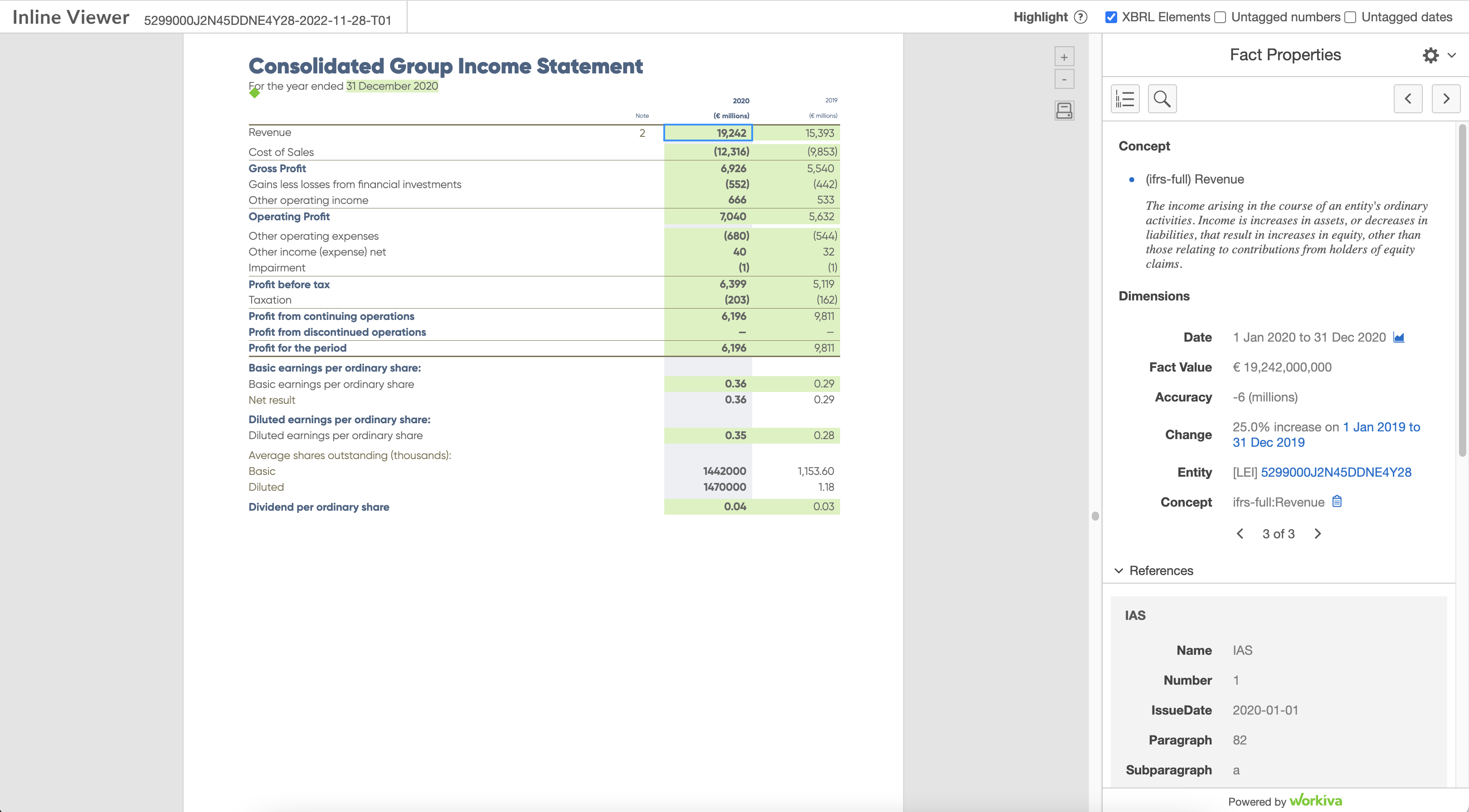Click the Highlight help question mark
1469x812 pixels.
[x=1080, y=17]
